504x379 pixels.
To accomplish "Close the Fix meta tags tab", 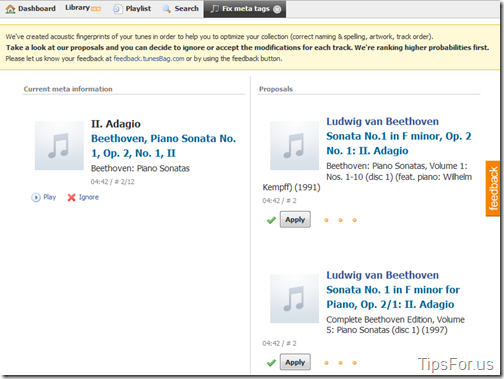I will coord(277,9).
